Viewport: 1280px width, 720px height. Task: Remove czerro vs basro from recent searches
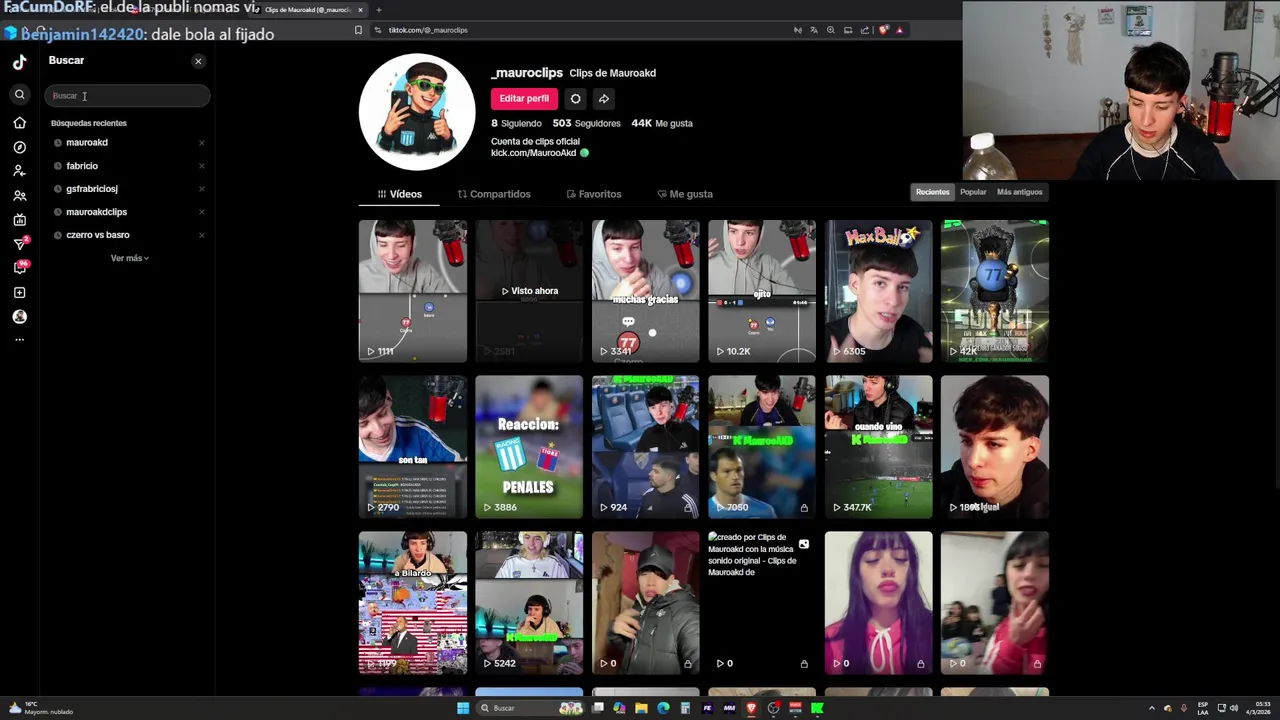[201, 235]
